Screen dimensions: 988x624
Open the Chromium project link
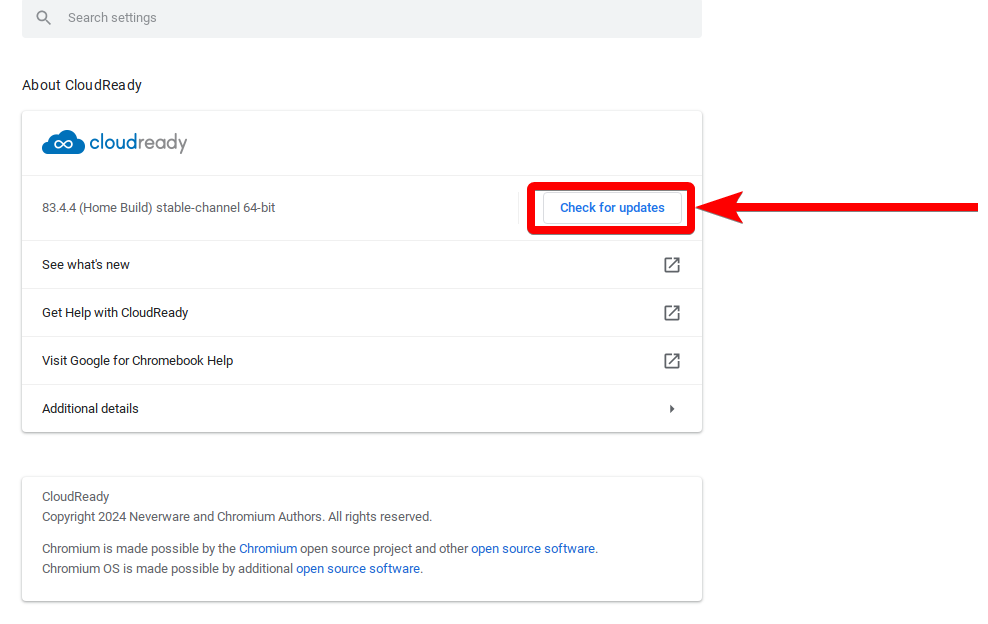(268, 549)
